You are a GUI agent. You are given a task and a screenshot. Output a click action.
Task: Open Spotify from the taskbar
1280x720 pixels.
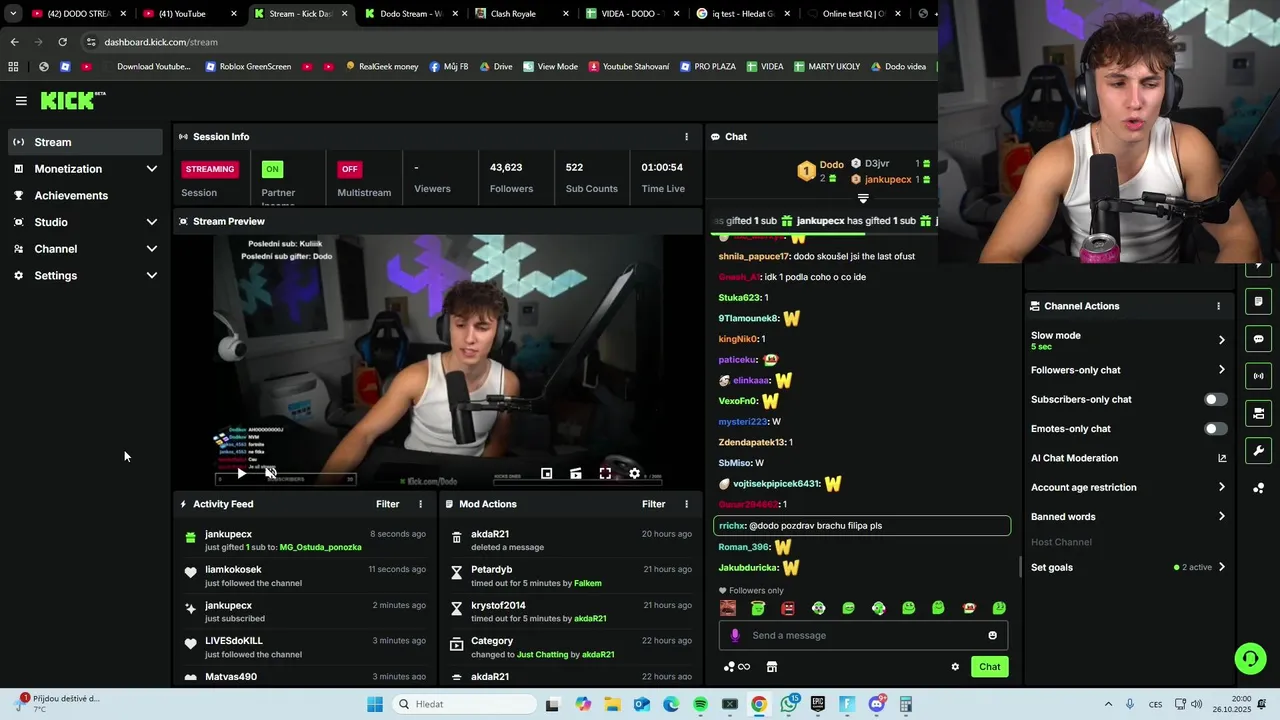pos(700,704)
